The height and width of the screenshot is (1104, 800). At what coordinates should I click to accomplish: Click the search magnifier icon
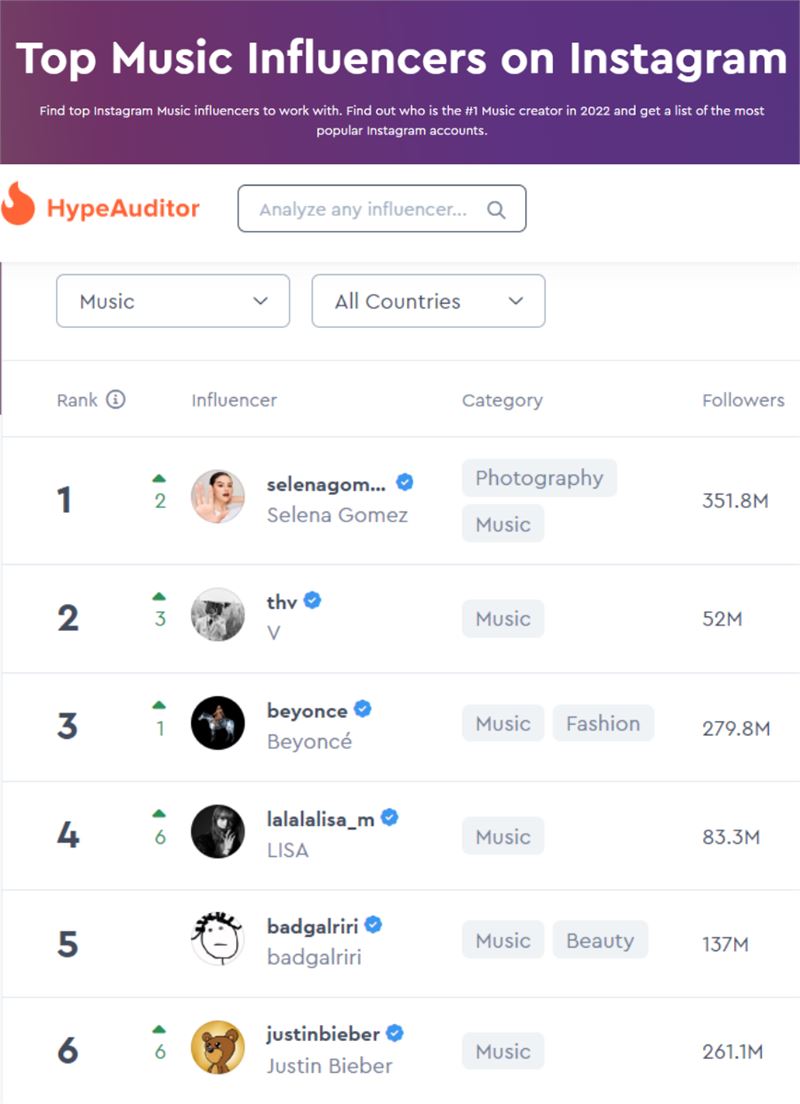click(496, 210)
